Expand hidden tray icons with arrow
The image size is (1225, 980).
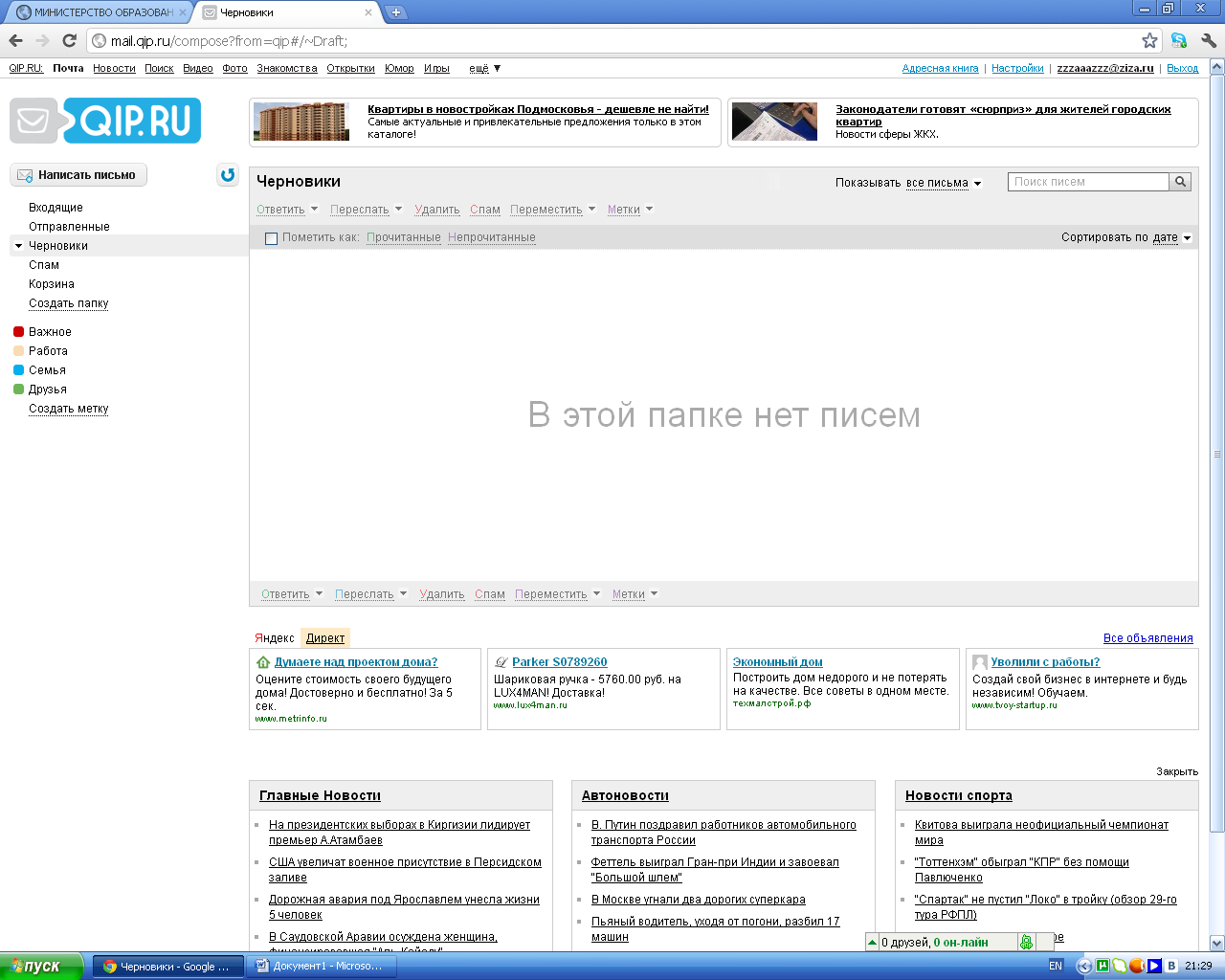1084,966
